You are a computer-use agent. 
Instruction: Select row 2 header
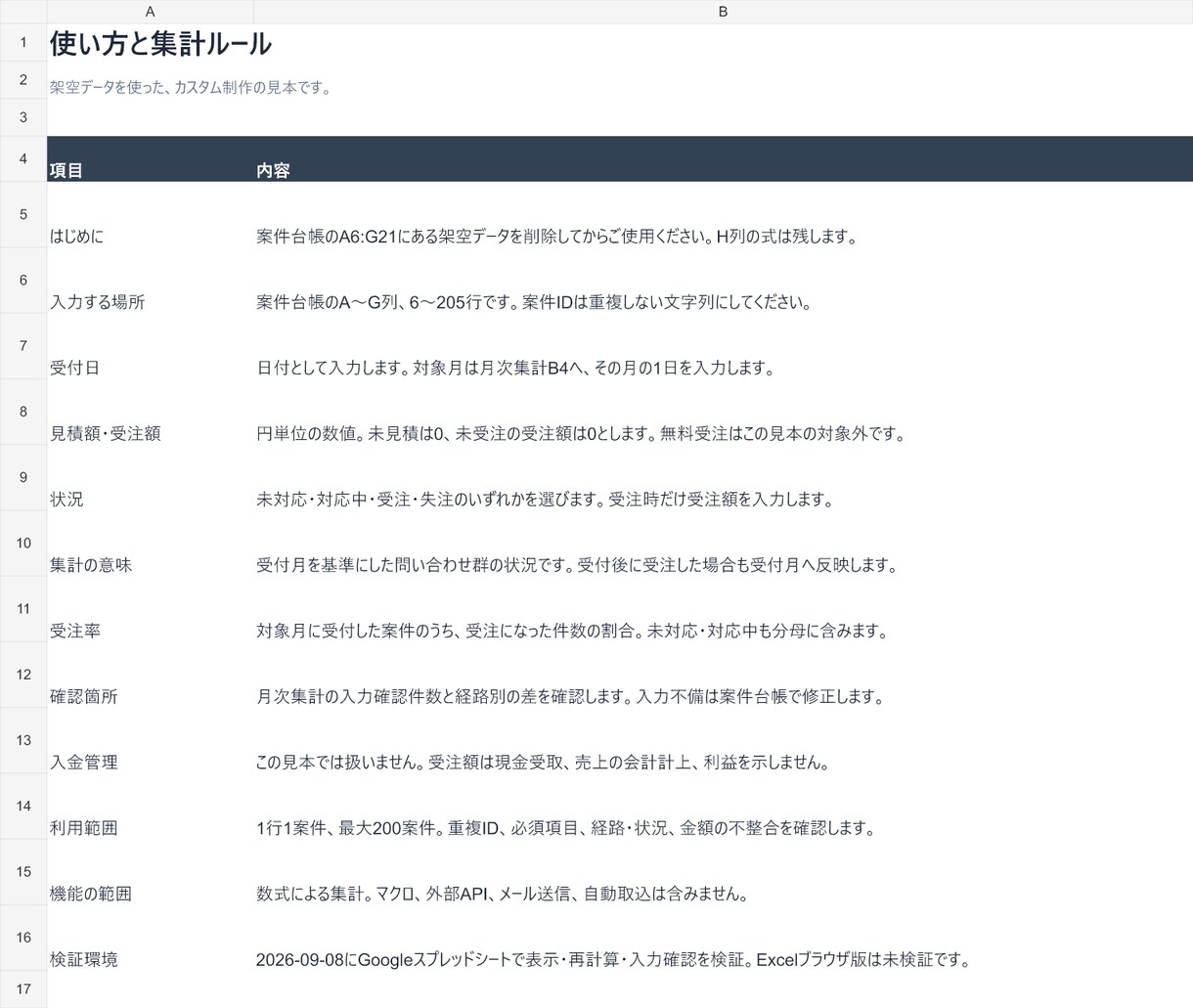(23, 79)
